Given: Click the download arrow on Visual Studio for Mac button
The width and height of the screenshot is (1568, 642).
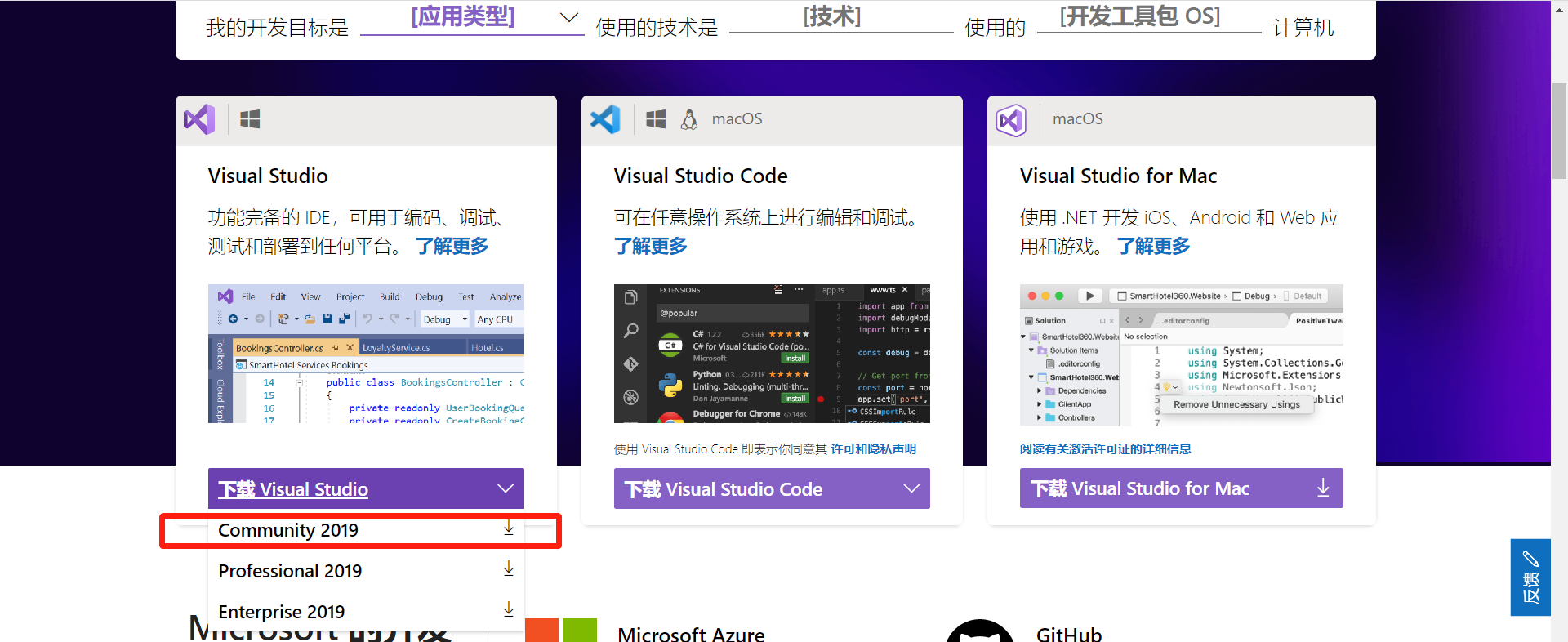Looking at the screenshot, I should 1323,488.
